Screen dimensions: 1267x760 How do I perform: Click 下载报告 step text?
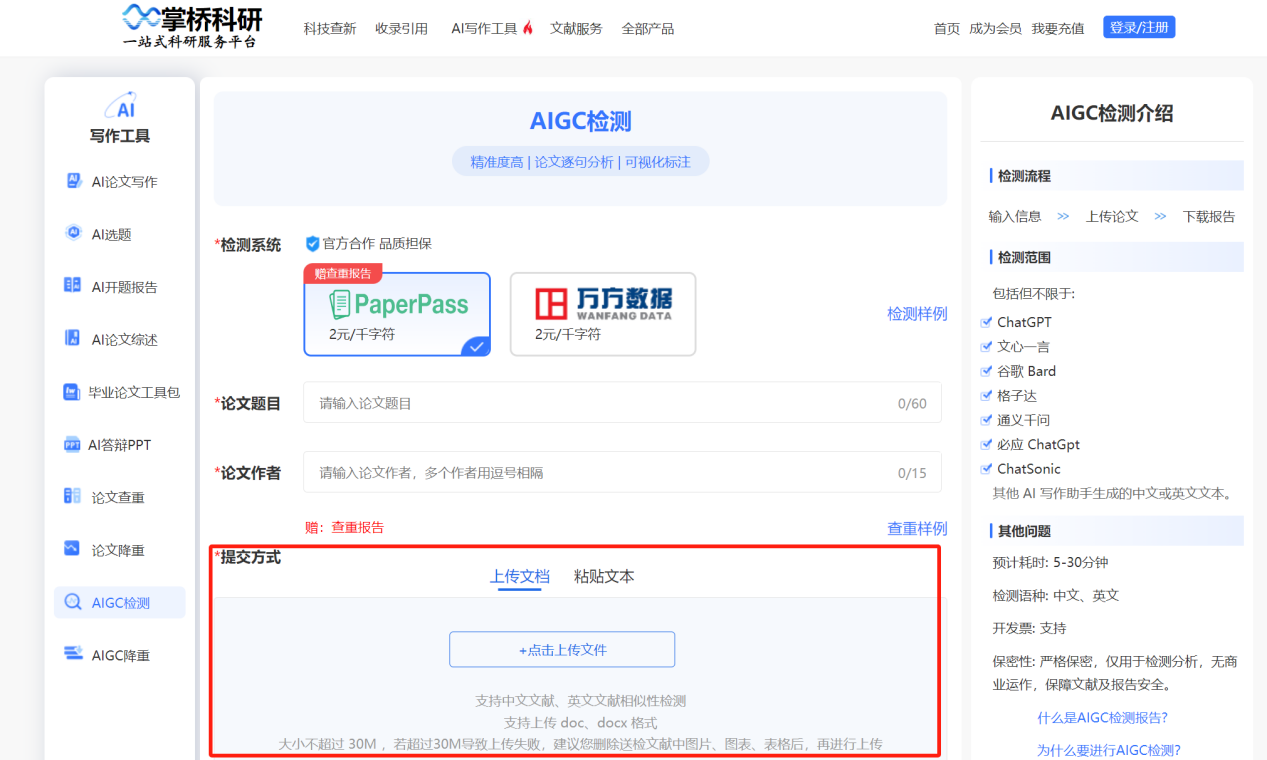pos(1209,216)
